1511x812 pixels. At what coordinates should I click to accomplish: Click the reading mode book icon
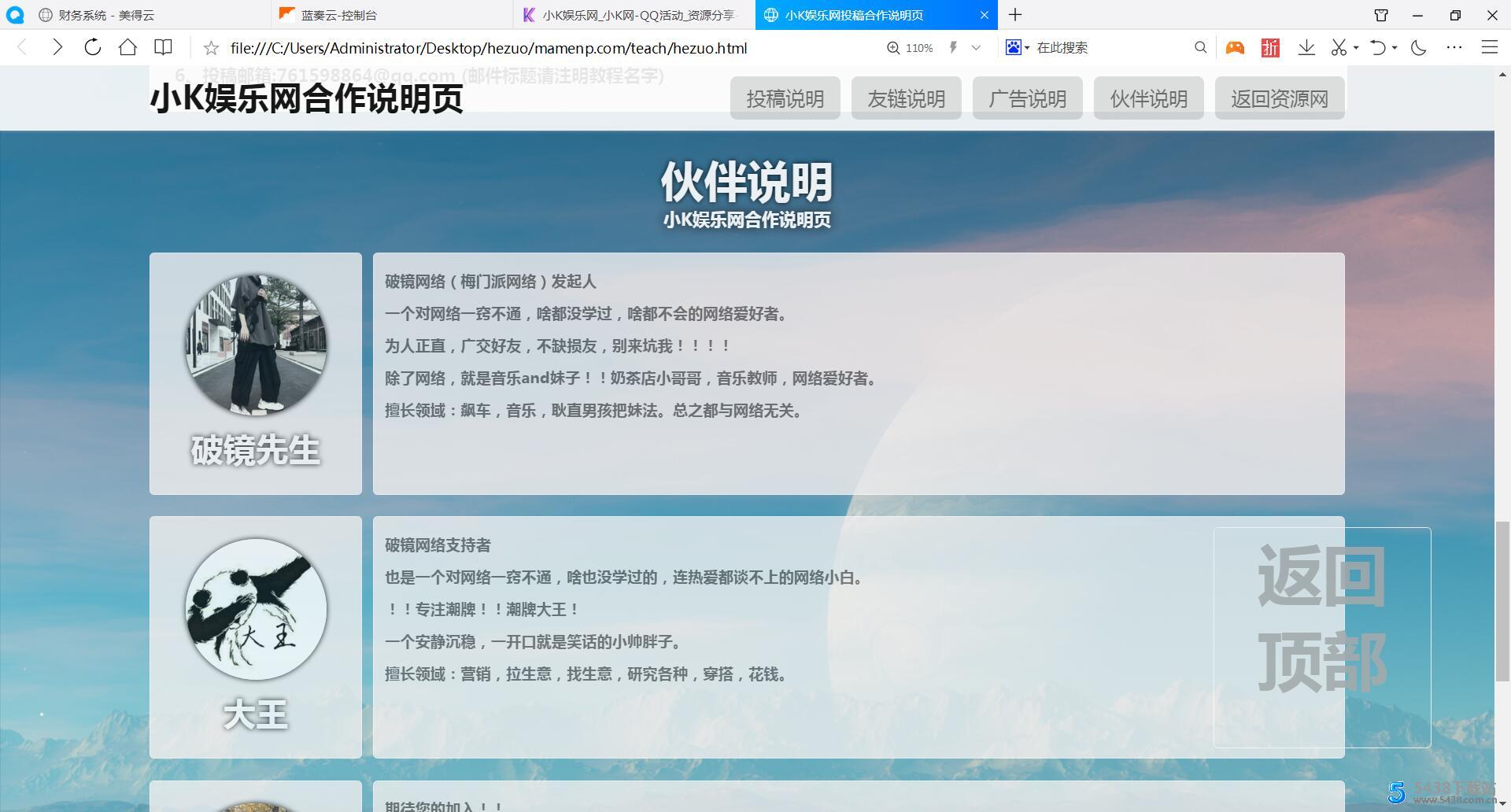(163, 47)
